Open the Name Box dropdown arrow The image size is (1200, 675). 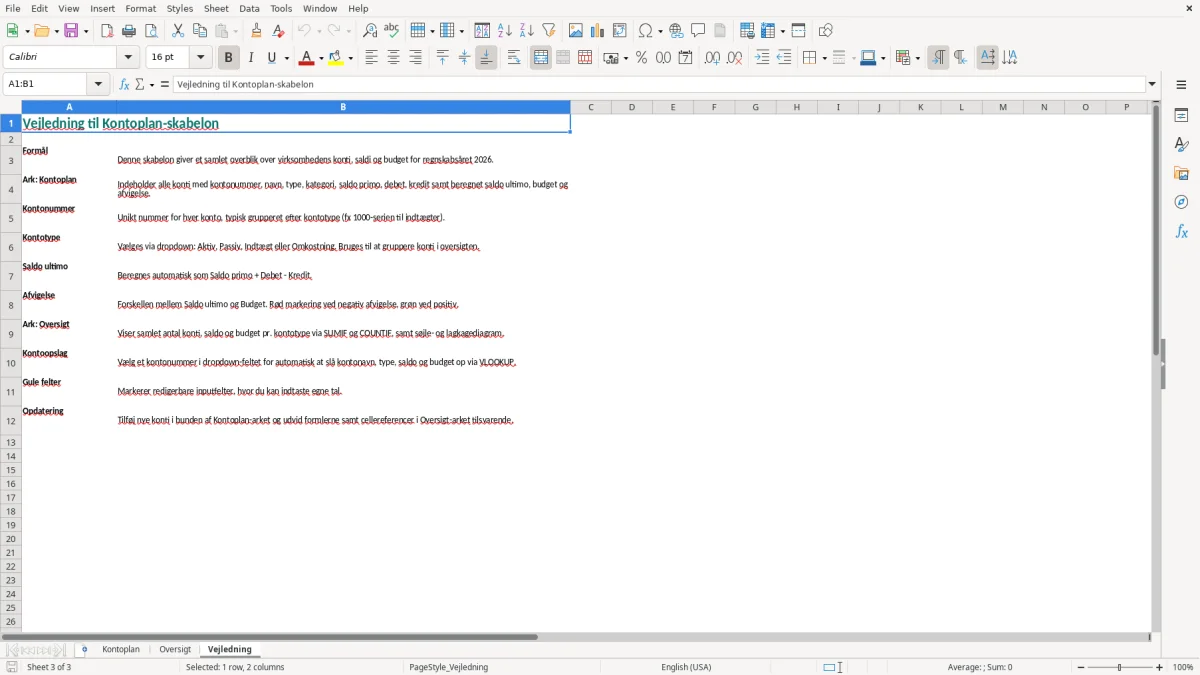click(97, 84)
